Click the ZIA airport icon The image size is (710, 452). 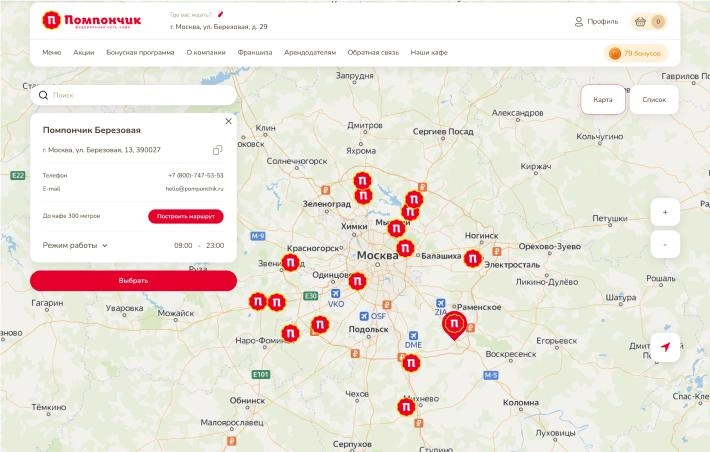coord(440,303)
